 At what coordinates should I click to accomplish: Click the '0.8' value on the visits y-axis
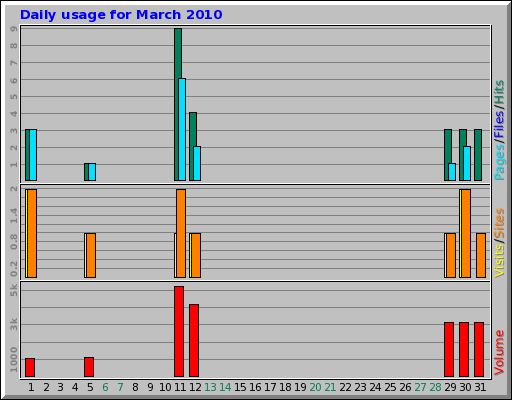coord(14,242)
